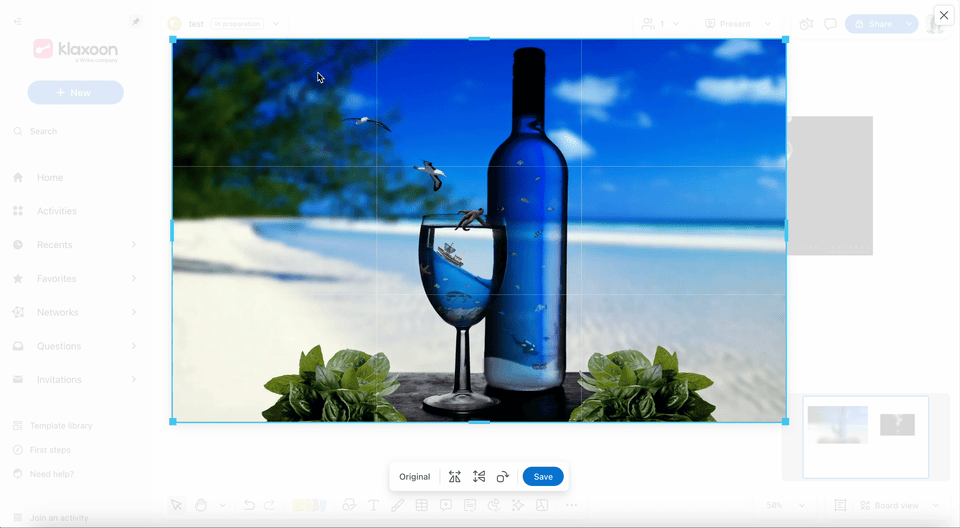This screenshot has height=528, width=960.
Task: Open the timer icon in top bar
Action: coord(806,24)
